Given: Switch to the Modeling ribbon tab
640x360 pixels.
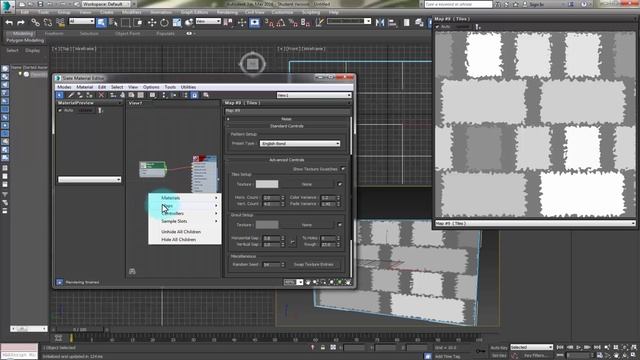Looking at the screenshot, I should [22, 33].
